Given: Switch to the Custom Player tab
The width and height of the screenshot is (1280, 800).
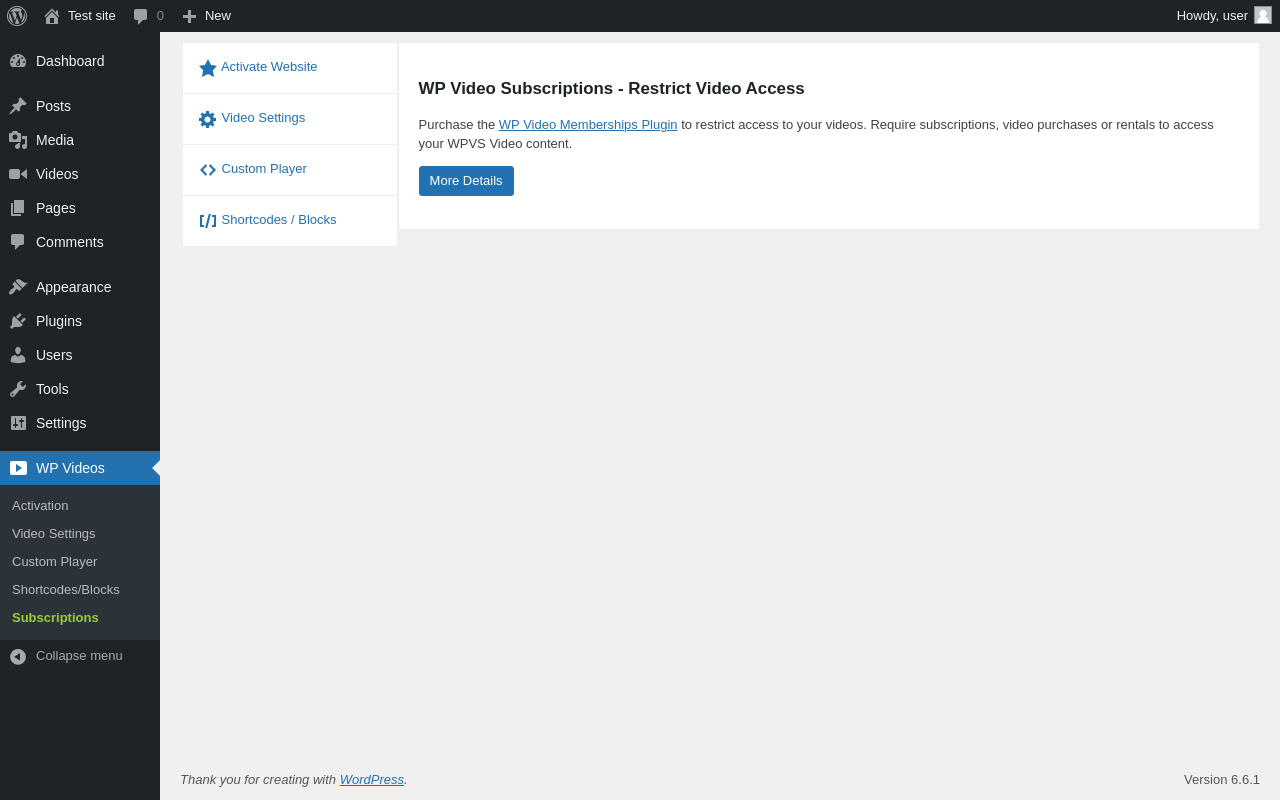Looking at the screenshot, I should point(290,170).
